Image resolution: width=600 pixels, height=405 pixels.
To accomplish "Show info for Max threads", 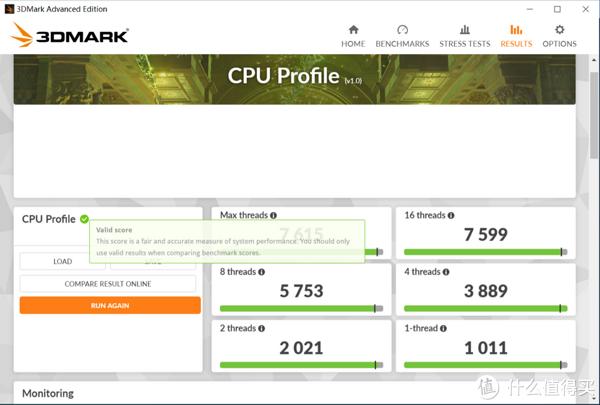I will (x=273, y=216).
